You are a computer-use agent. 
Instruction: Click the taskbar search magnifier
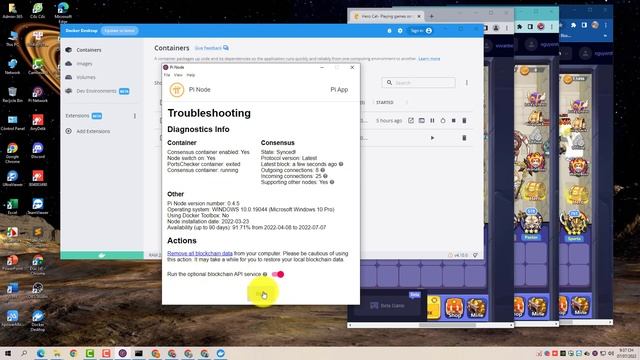click(24, 353)
